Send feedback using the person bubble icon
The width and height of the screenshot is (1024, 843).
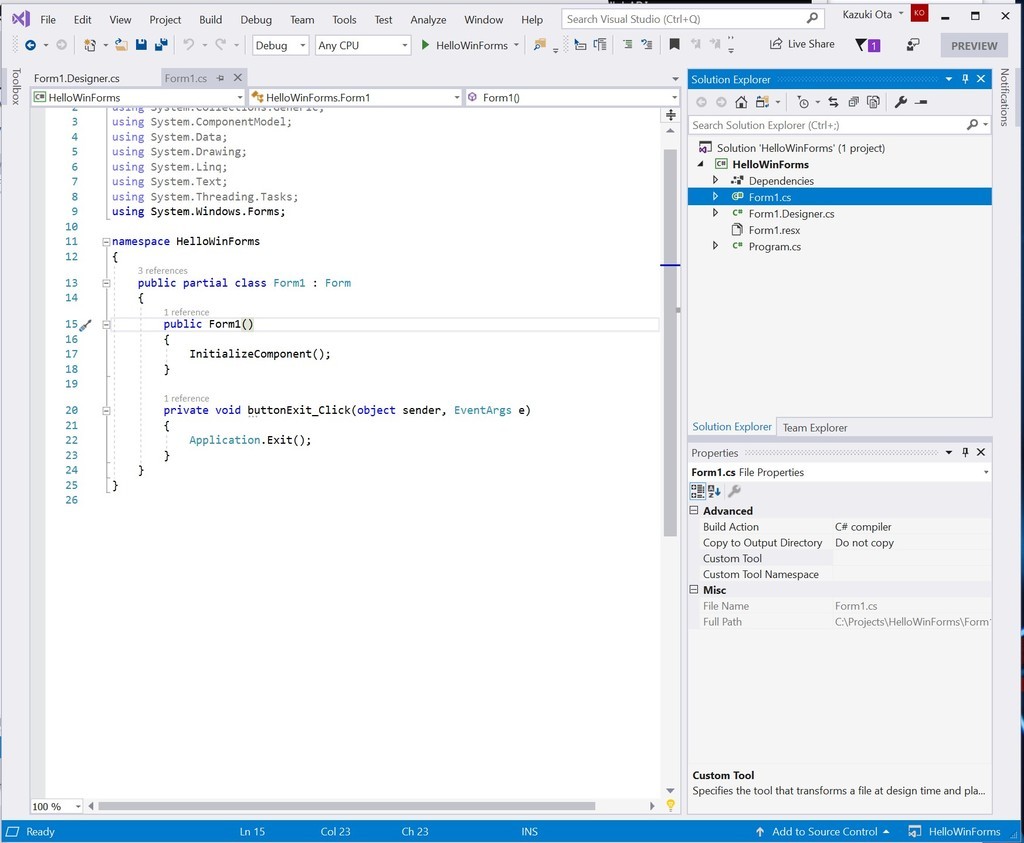[x=913, y=44]
